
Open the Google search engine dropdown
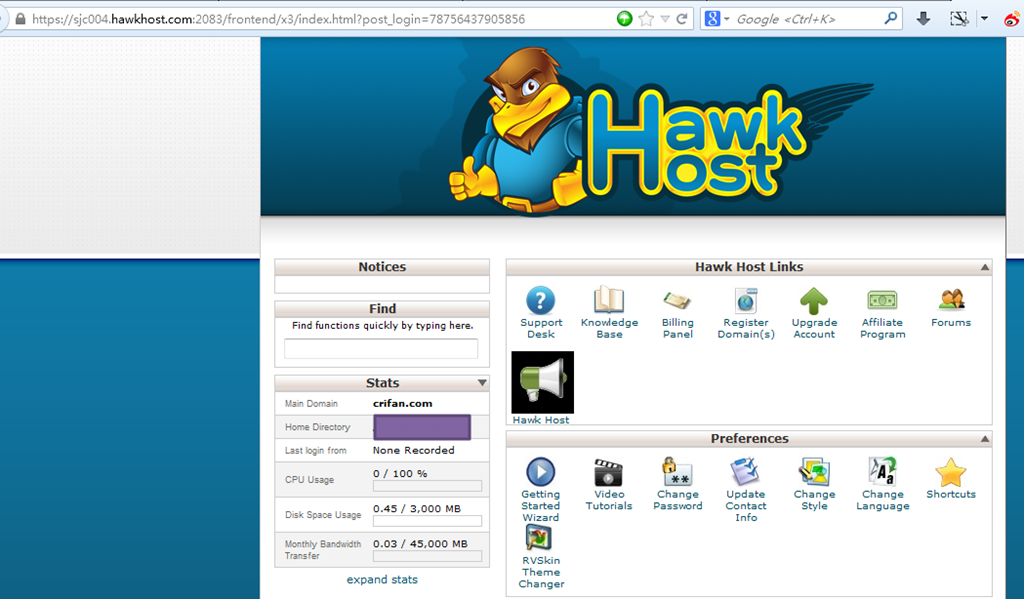[x=726, y=19]
